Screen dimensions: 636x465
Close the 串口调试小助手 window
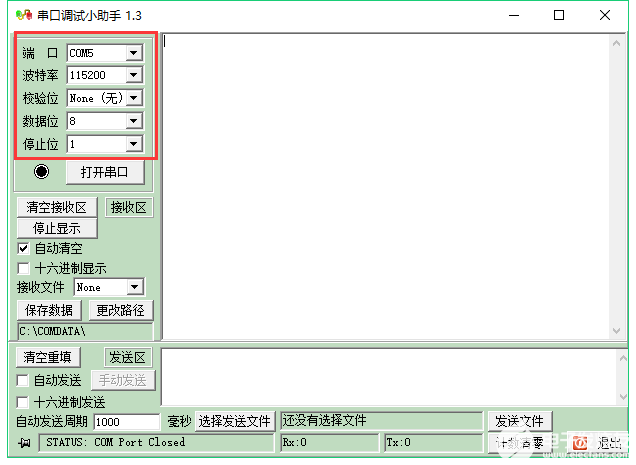click(x=605, y=15)
